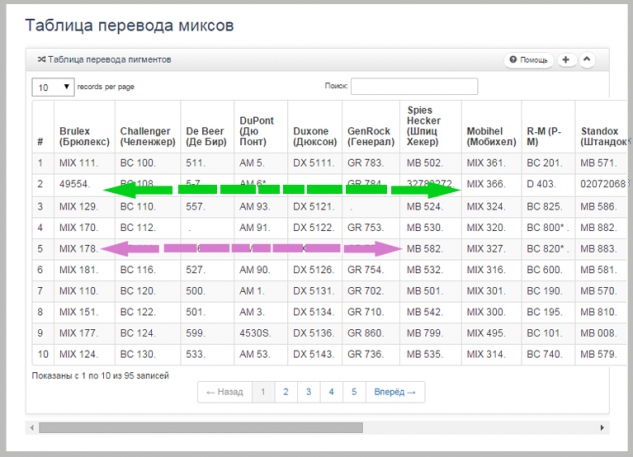This screenshot has width=633, height=457.
Task: Select cell BC 100. in Challenger column
Action: (148, 164)
